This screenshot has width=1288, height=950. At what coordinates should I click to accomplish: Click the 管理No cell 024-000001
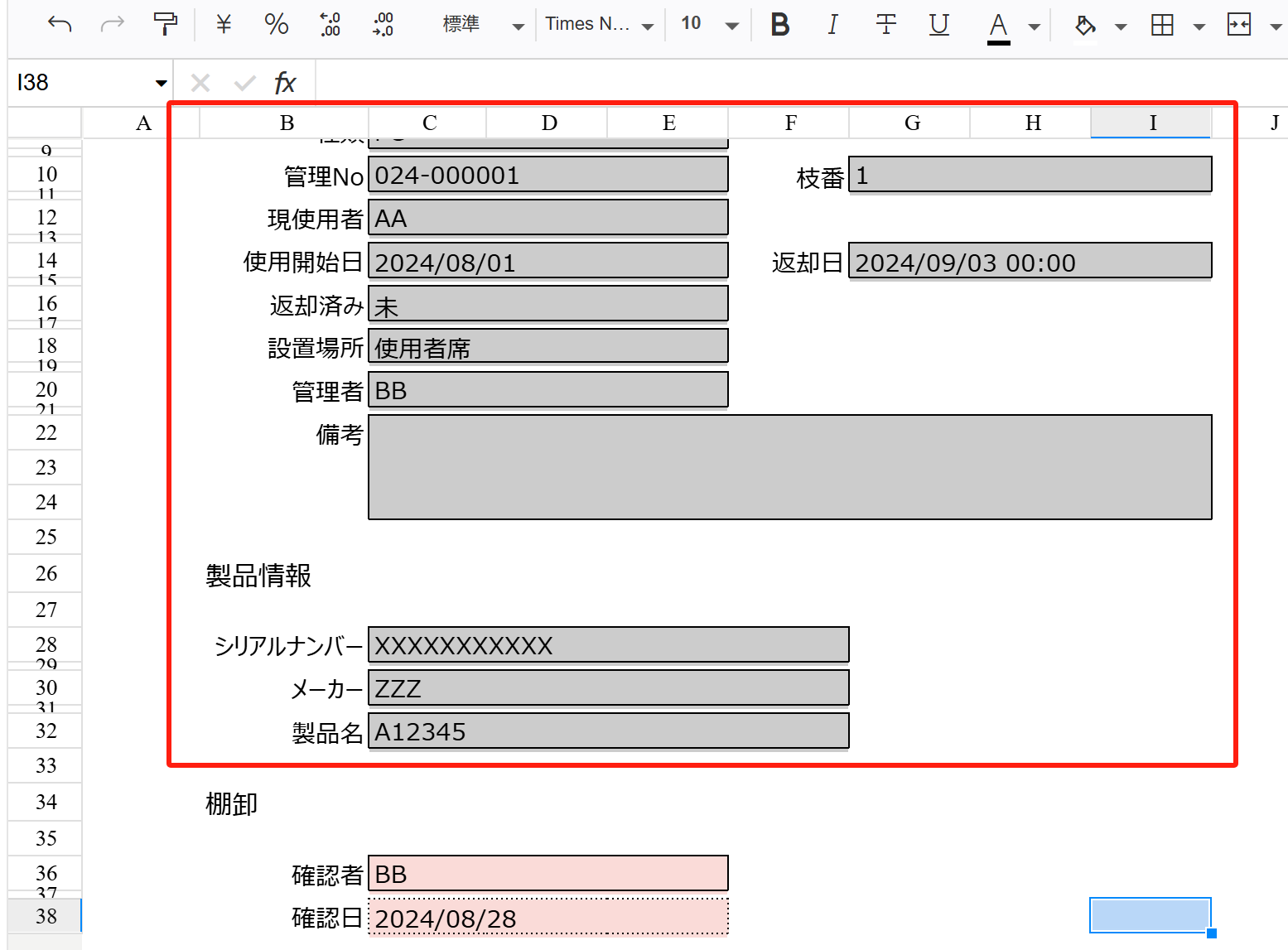[548, 175]
